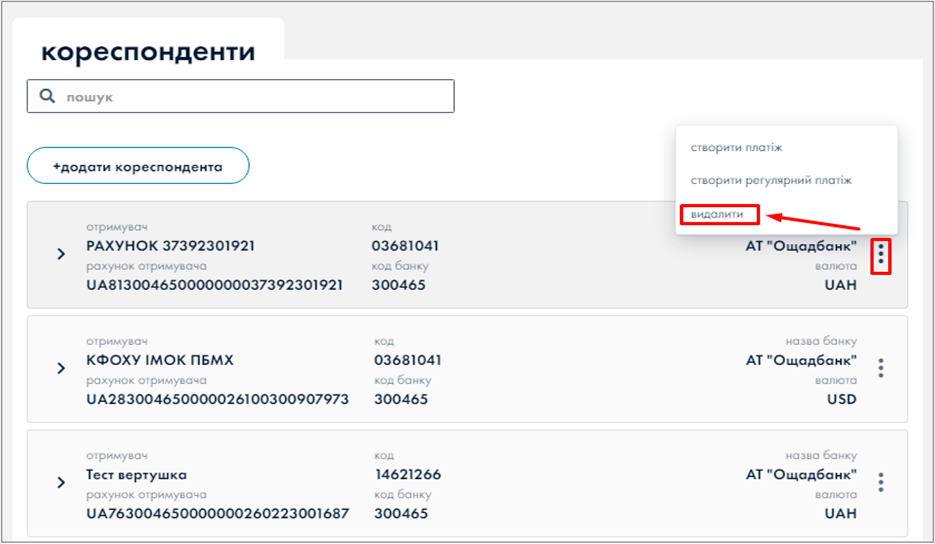Screen dimensions: 935x544
Task: Click 'видалити' to delete correspondent
Action: tap(717, 214)
